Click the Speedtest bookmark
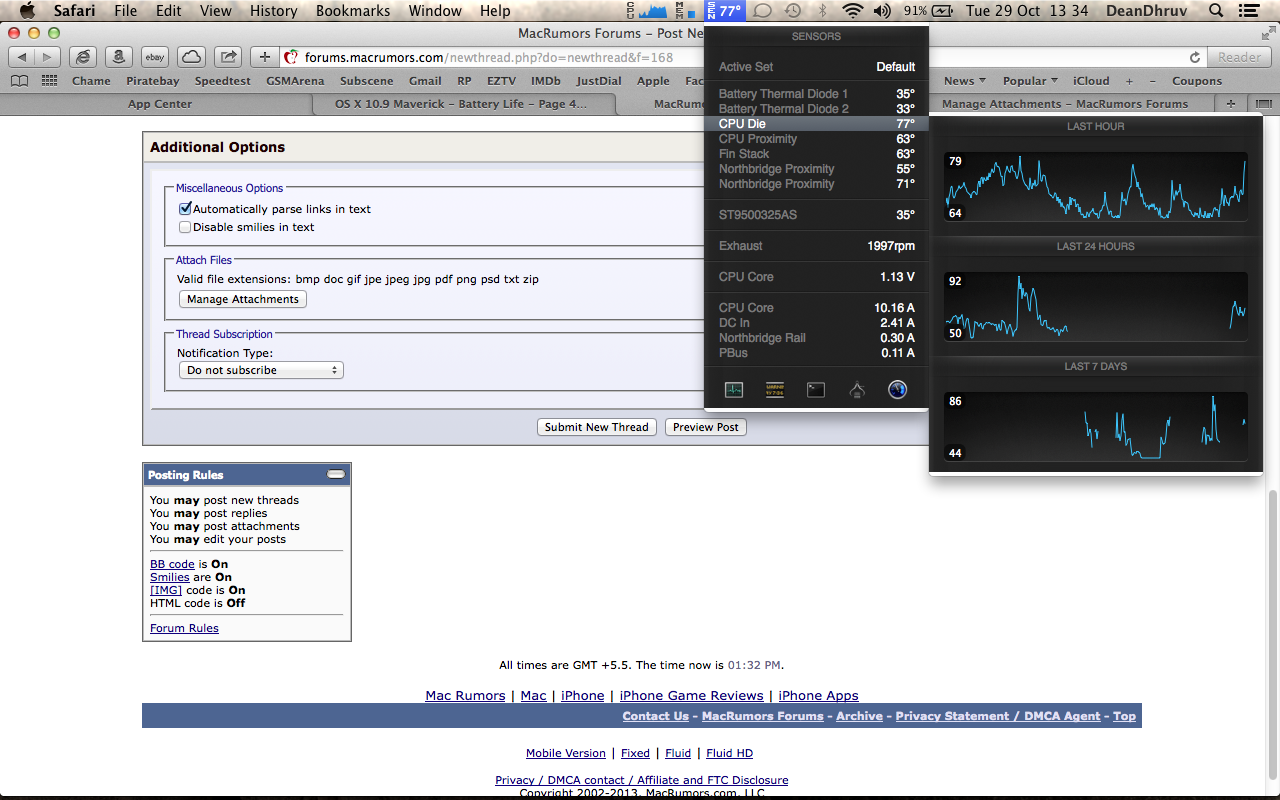Viewport: 1280px width, 800px height. pyautogui.click(x=222, y=81)
